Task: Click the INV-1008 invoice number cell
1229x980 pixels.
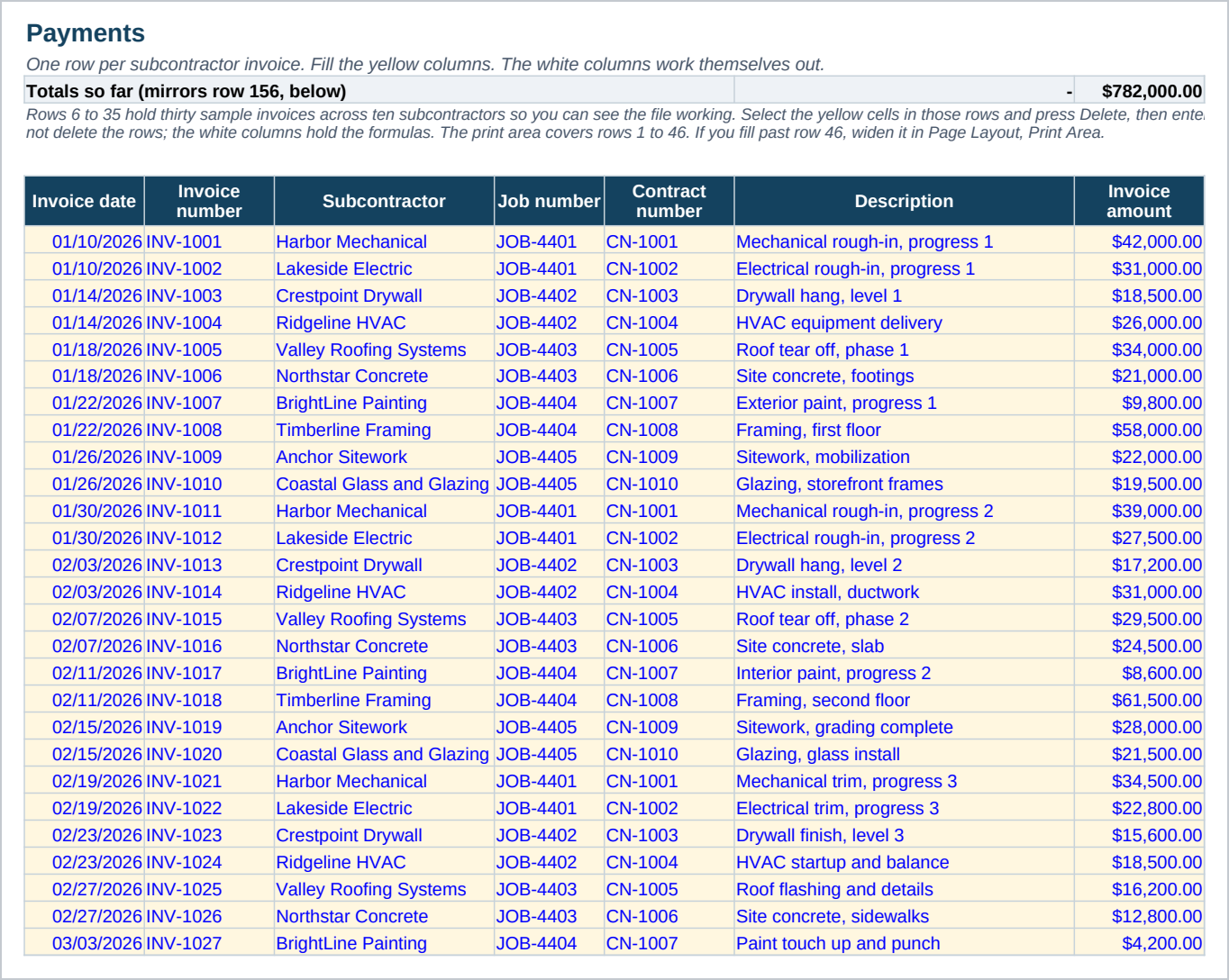Action: pyautogui.click(x=209, y=430)
